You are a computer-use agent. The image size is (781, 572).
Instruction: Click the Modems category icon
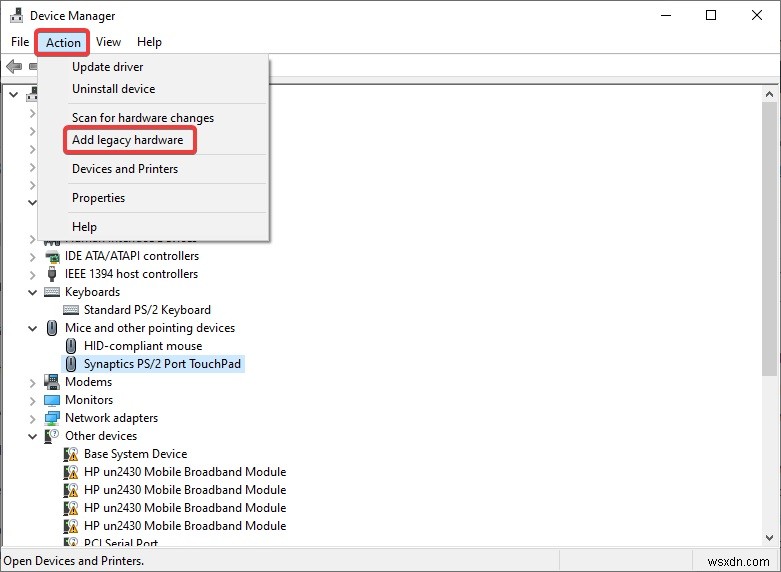tap(52, 382)
